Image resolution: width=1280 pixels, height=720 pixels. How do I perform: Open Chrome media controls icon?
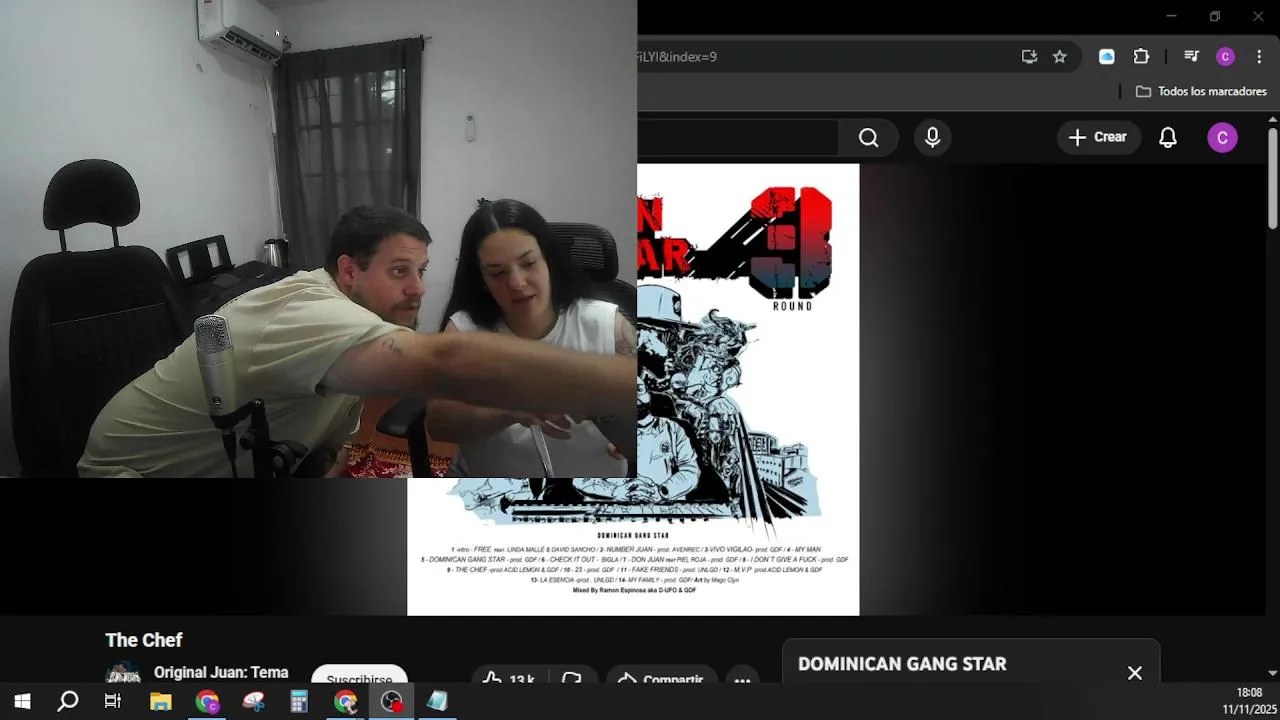pos(1191,57)
